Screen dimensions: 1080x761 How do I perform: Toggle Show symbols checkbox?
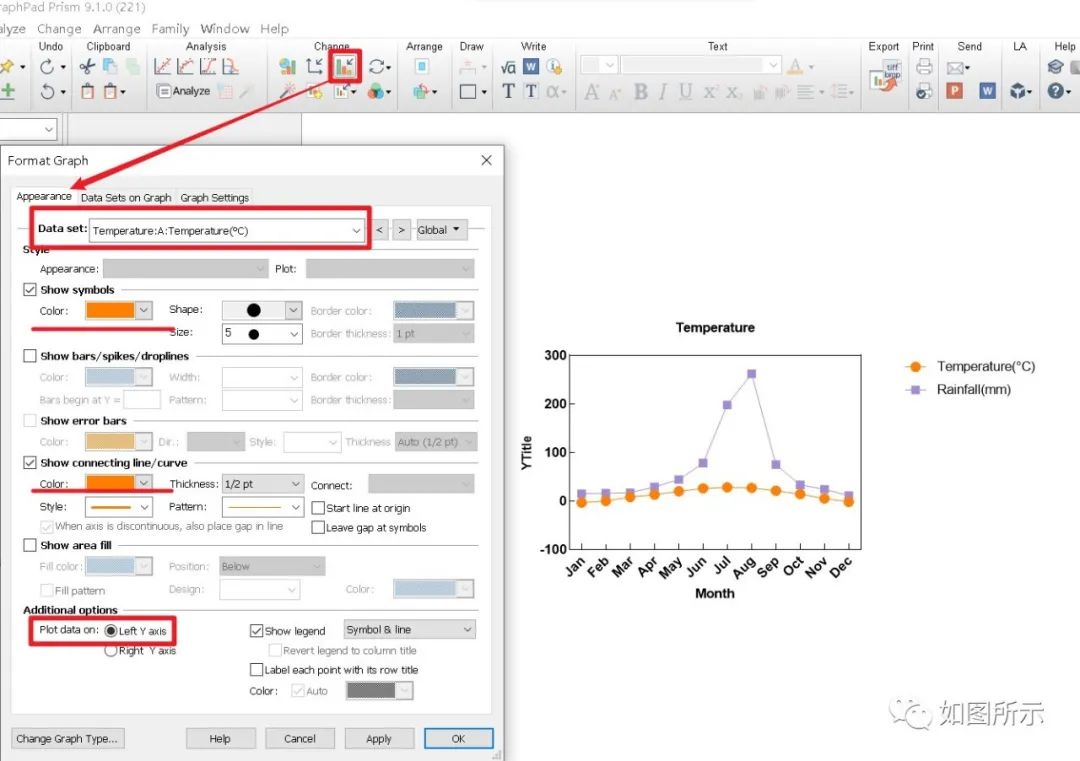[x=30, y=290]
